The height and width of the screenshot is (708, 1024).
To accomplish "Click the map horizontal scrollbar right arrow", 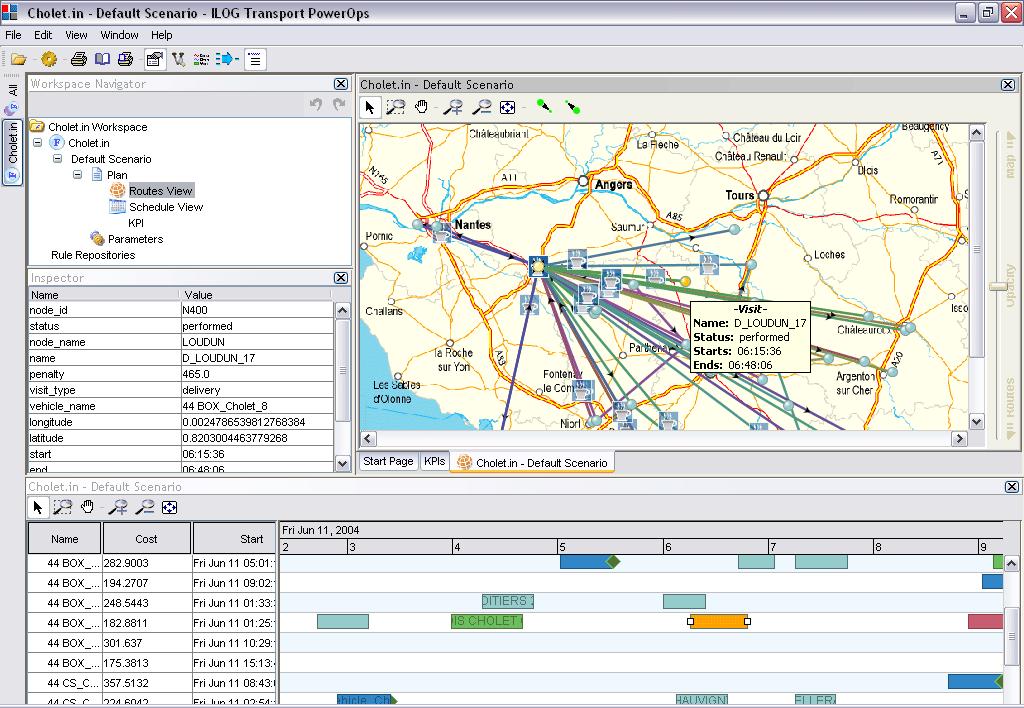I will 959,439.
